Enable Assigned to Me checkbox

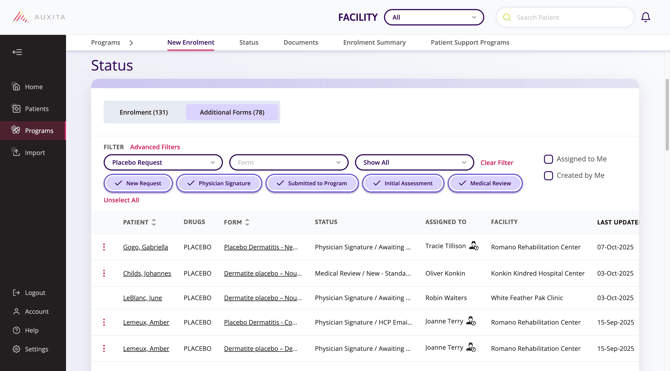[x=548, y=159]
